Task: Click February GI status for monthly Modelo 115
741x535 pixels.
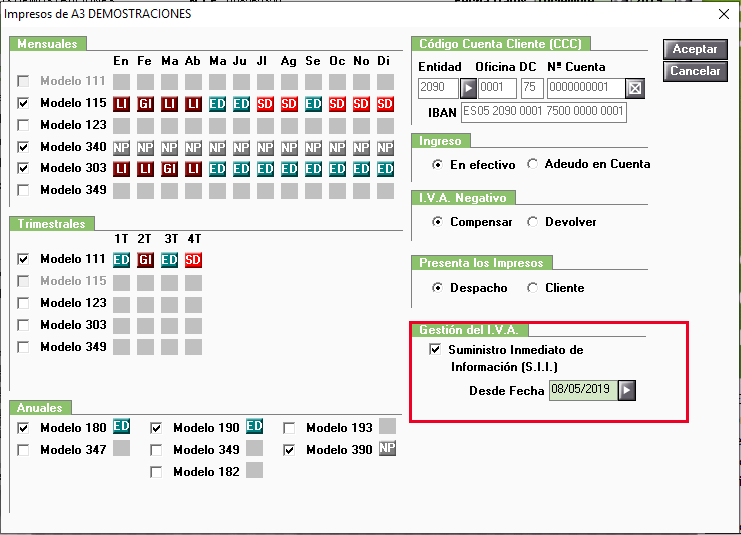Action: click(146, 104)
